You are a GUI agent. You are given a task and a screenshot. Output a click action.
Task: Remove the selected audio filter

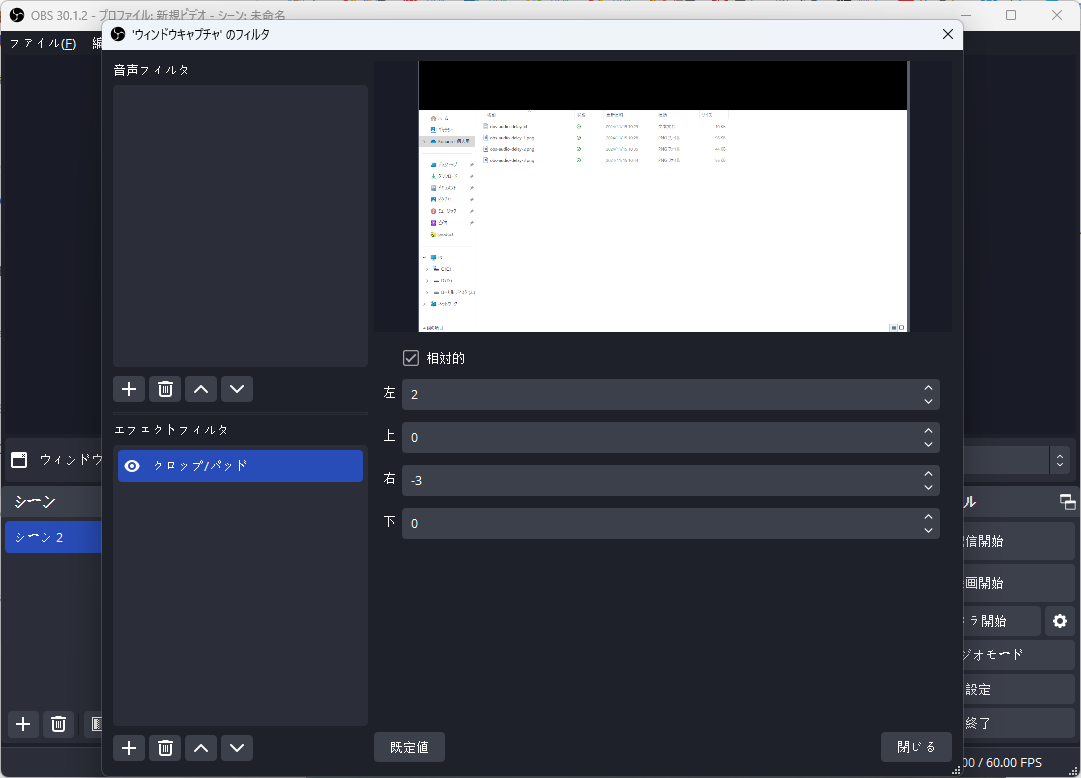tap(165, 389)
